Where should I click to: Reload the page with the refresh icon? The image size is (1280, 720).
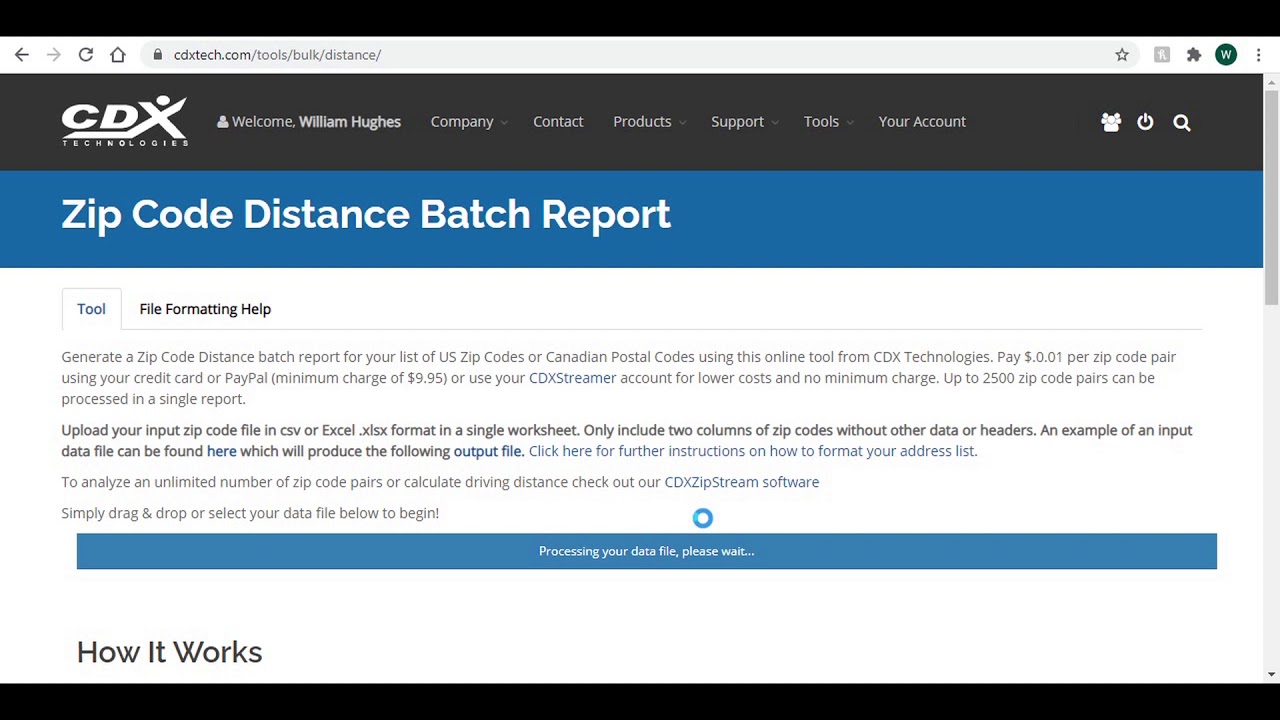[86, 55]
